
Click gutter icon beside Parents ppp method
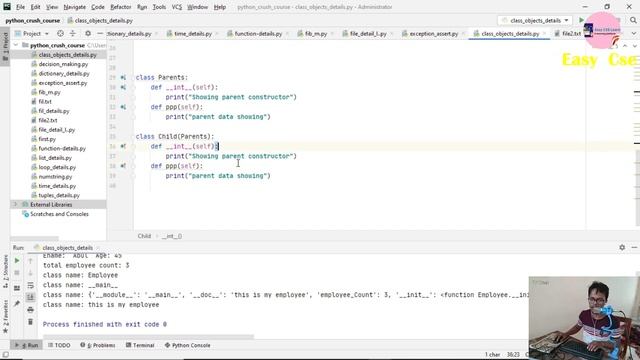tap(123, 107)
